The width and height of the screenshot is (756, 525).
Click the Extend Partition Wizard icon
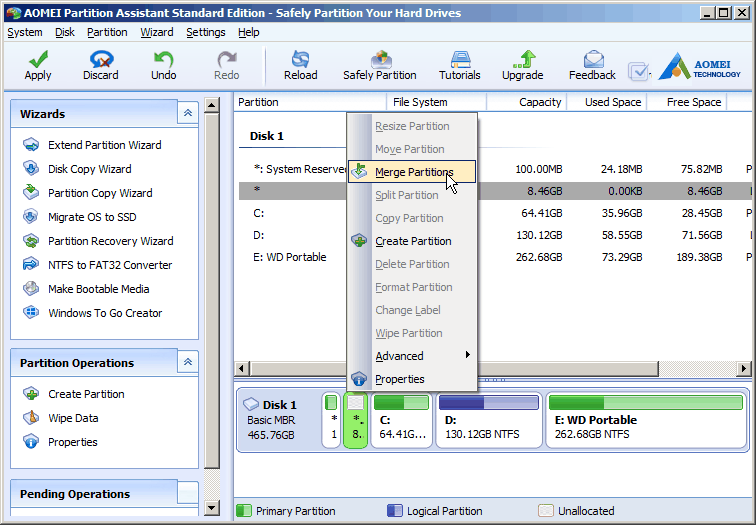click(31, 145)
